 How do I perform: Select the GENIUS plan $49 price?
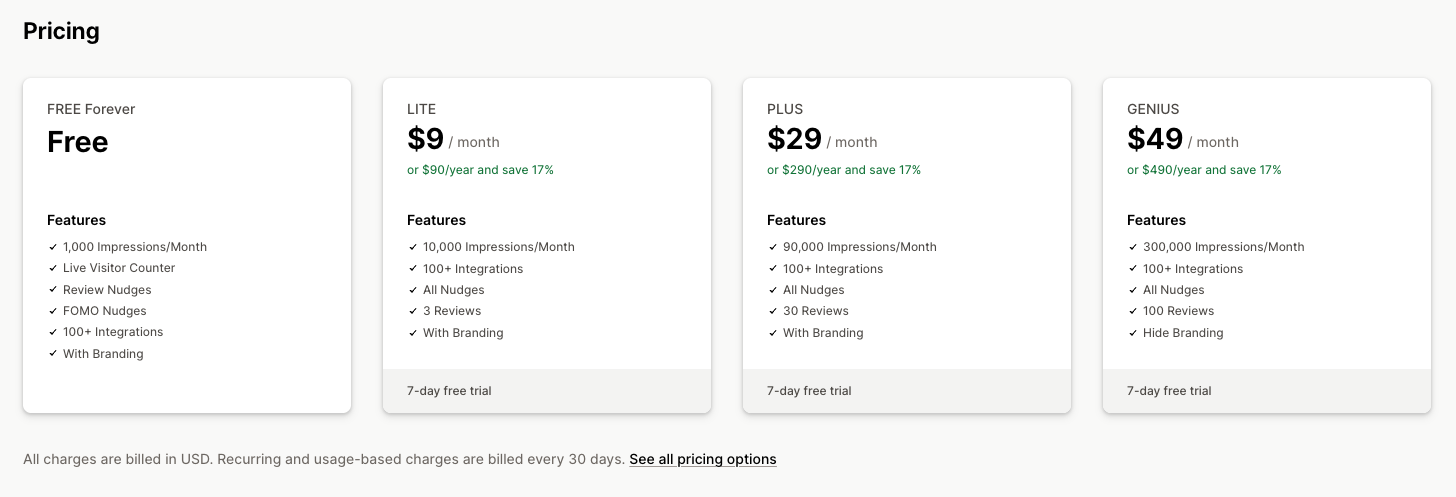click(1155, 140)
